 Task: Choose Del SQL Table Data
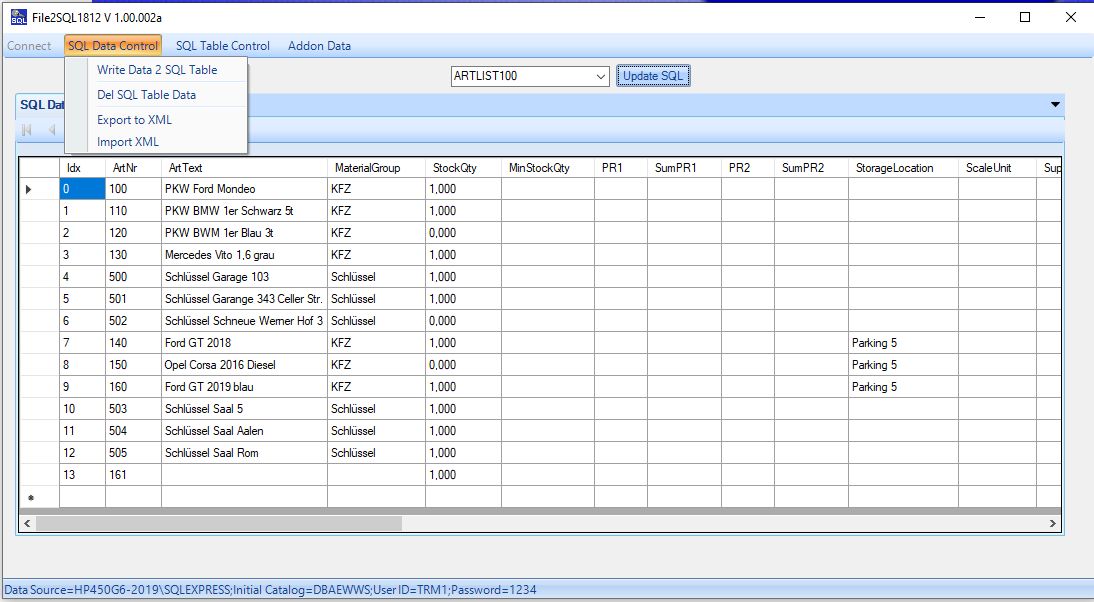[x=147, y=95]
